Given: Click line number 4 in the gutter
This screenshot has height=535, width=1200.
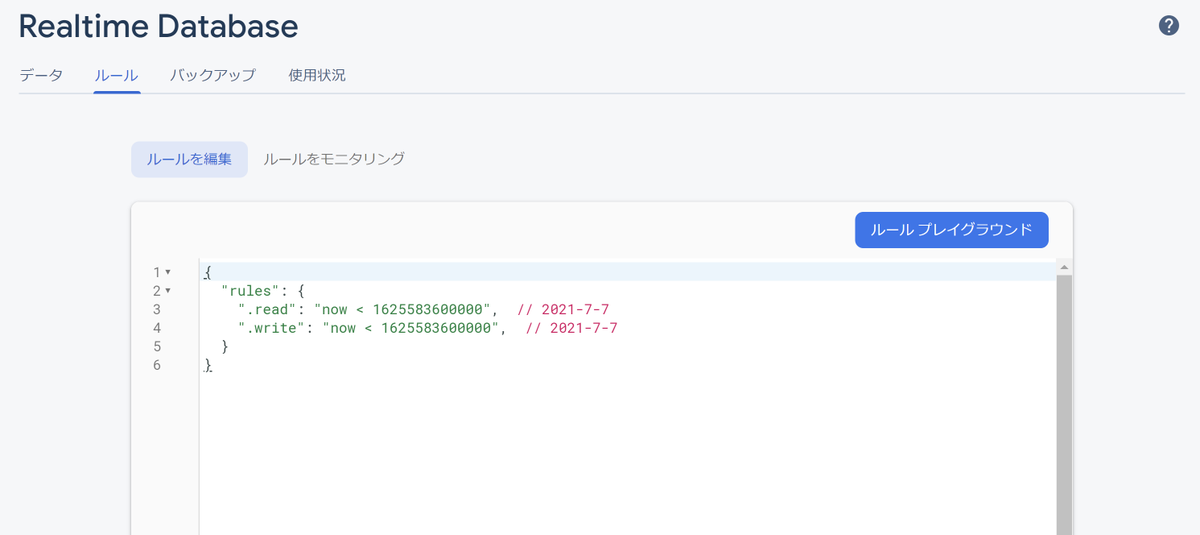Looking at the screenshot, I should click(157, 328).
